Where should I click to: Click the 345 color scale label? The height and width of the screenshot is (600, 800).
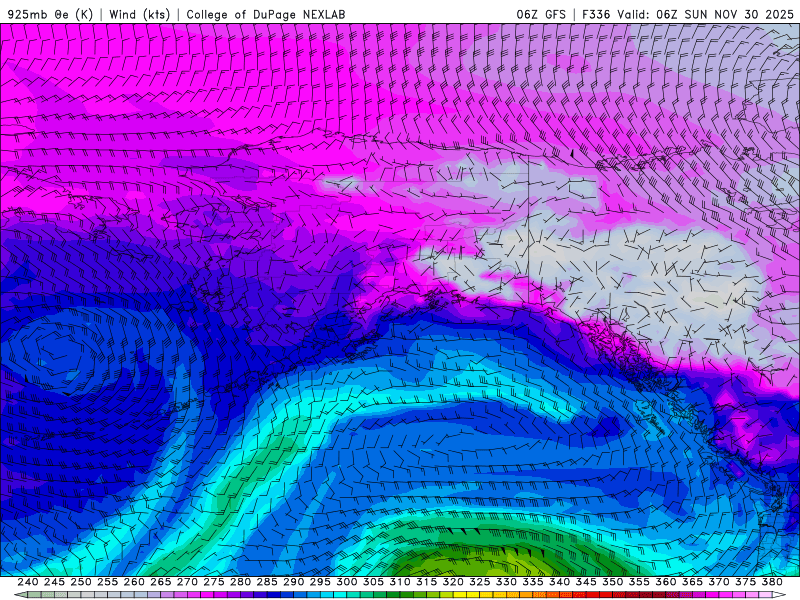pos(586,582)
